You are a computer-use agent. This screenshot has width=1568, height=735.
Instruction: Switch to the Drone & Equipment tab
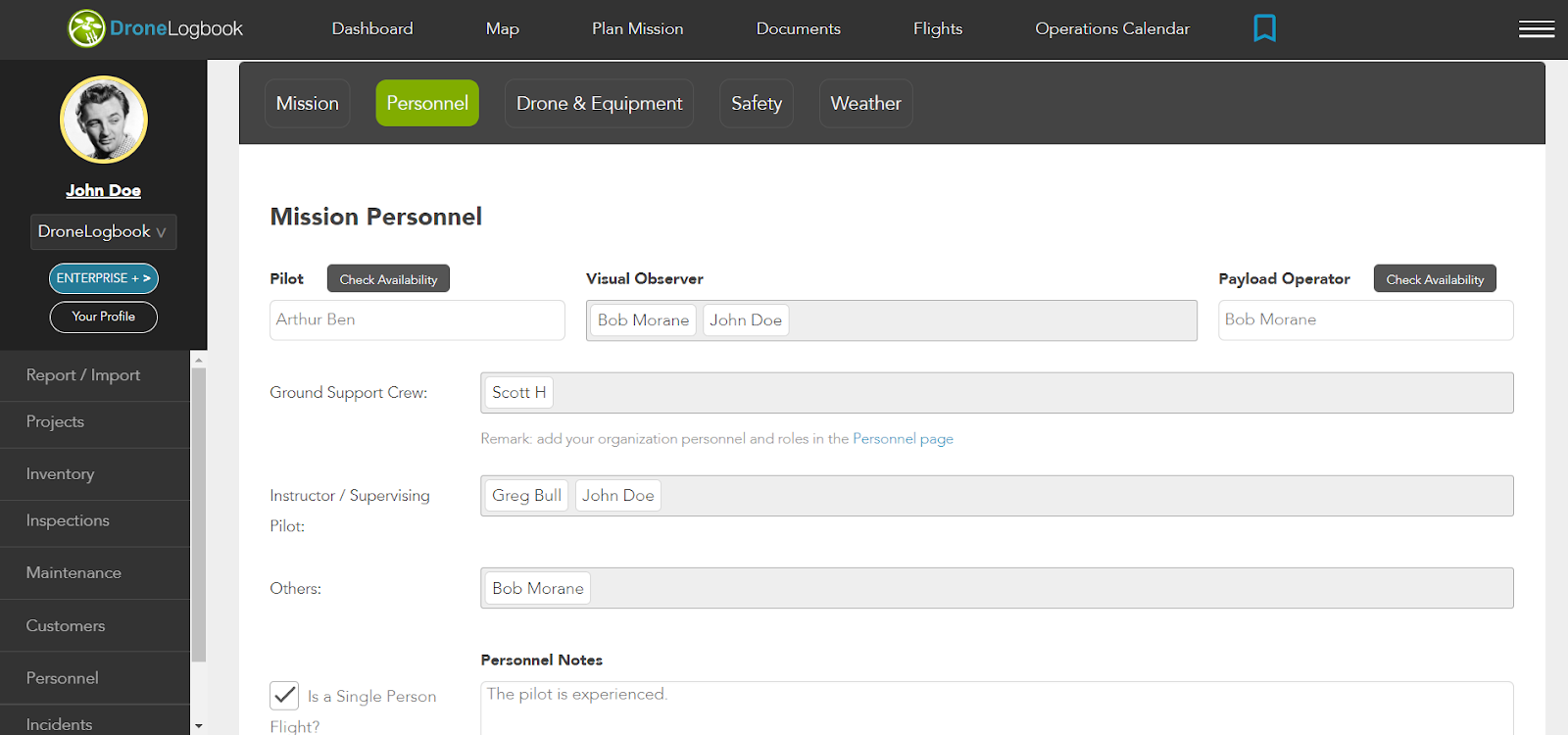(600, 103)
